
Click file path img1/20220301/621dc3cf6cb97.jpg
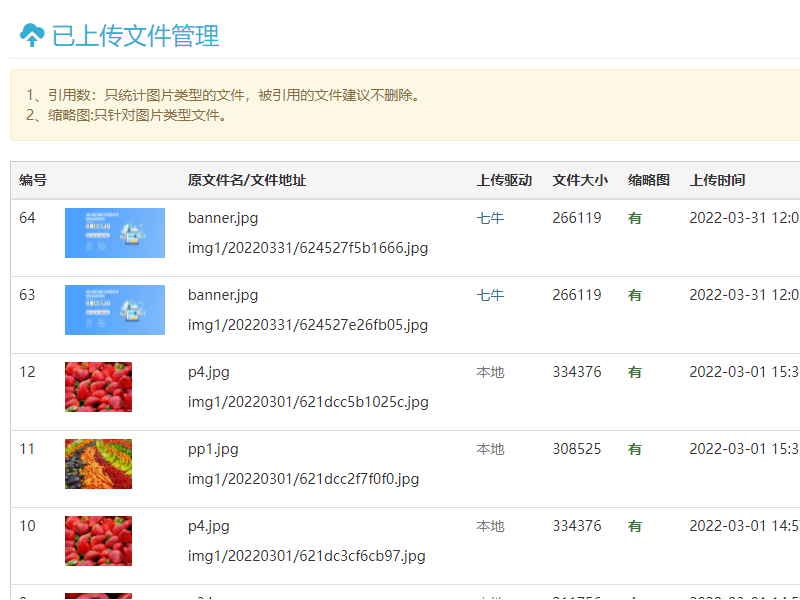[x=306, y=556]
